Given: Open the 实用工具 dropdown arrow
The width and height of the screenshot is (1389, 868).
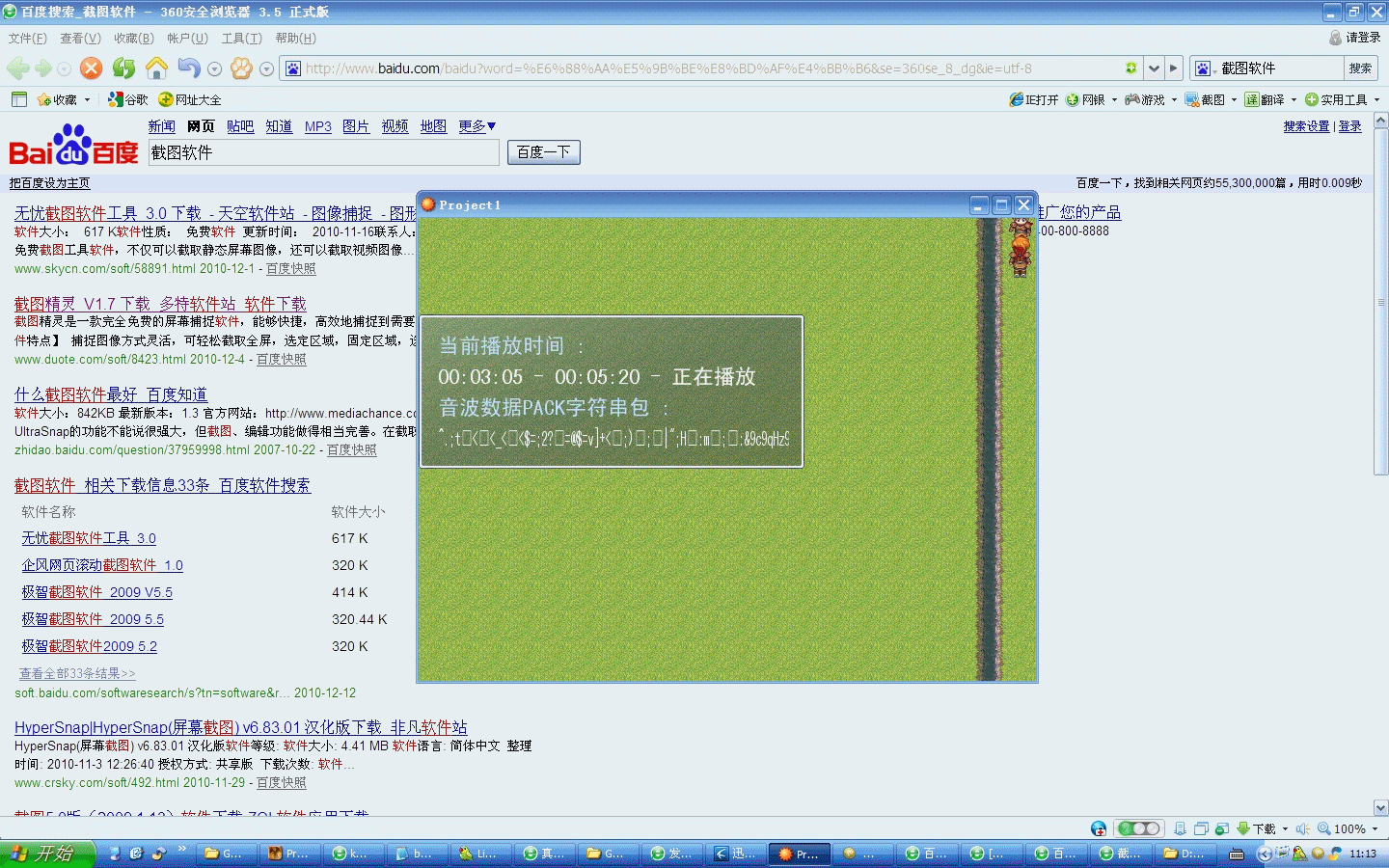Looking at the screenshot, I should click(x=1376, y=99).
